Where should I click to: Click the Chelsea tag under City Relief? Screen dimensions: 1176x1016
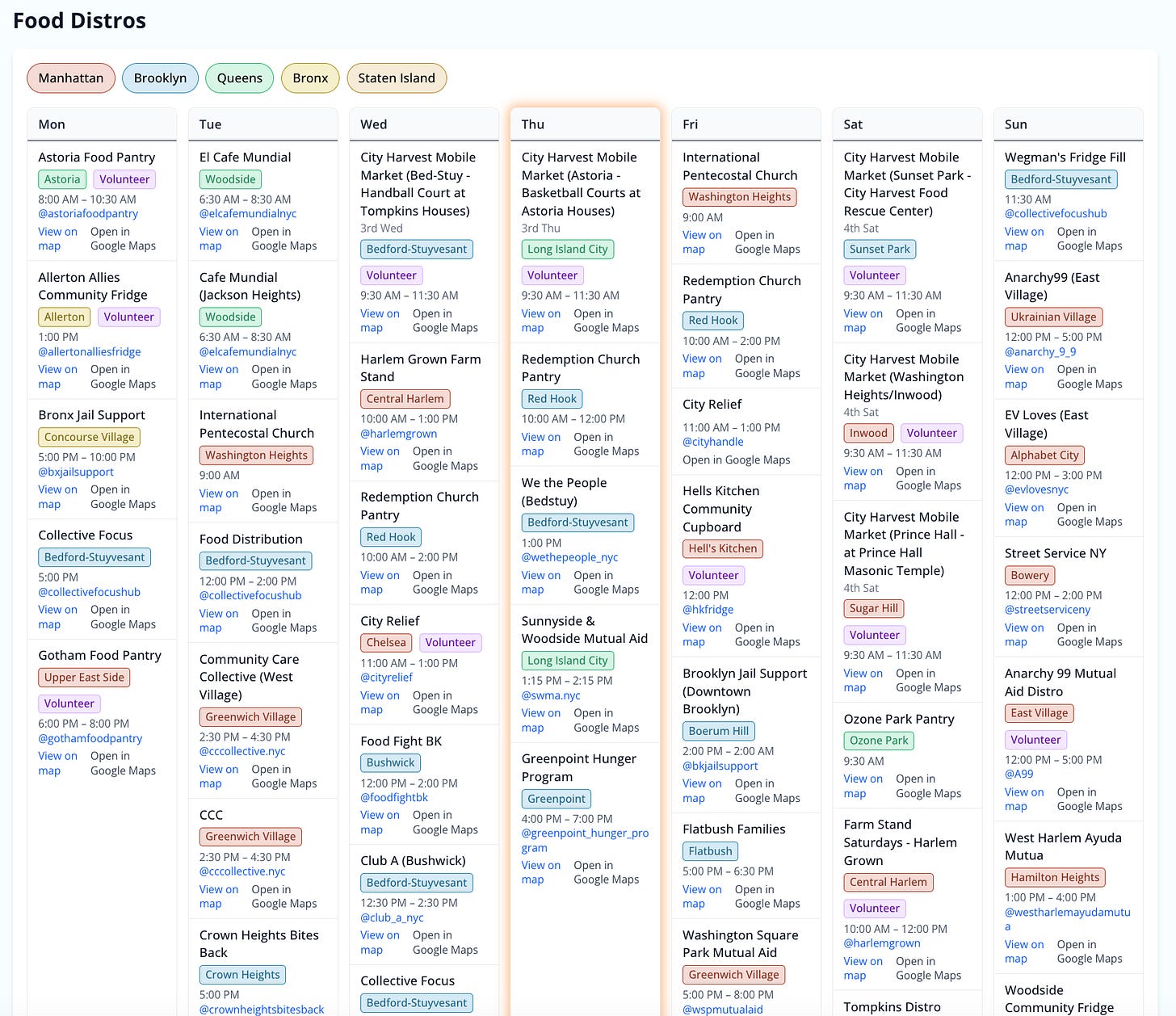(386, 643)
